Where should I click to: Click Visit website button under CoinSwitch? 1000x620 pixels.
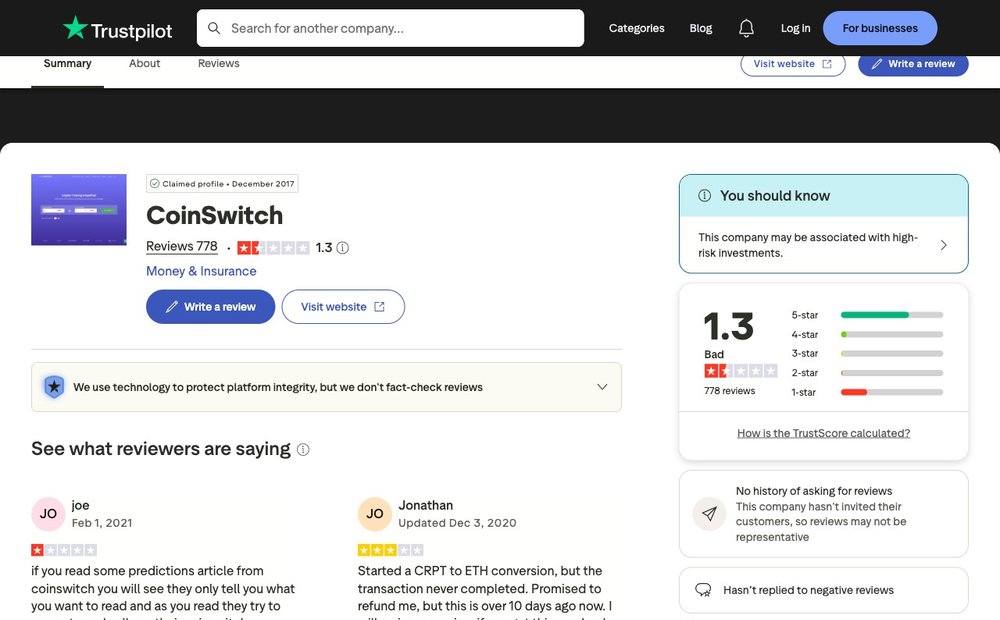pos(343,307)
